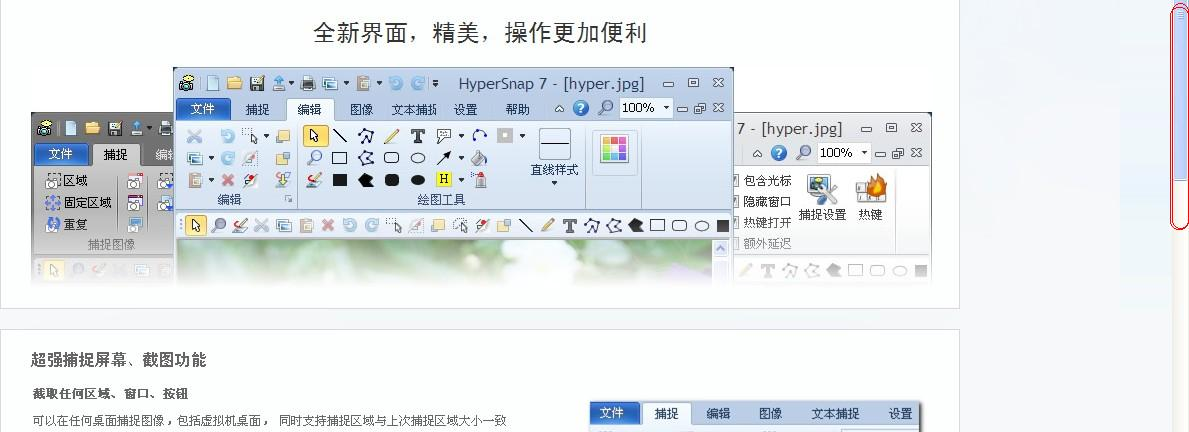Click the blue help question mark icon
1189x432 pixels.
580,108
